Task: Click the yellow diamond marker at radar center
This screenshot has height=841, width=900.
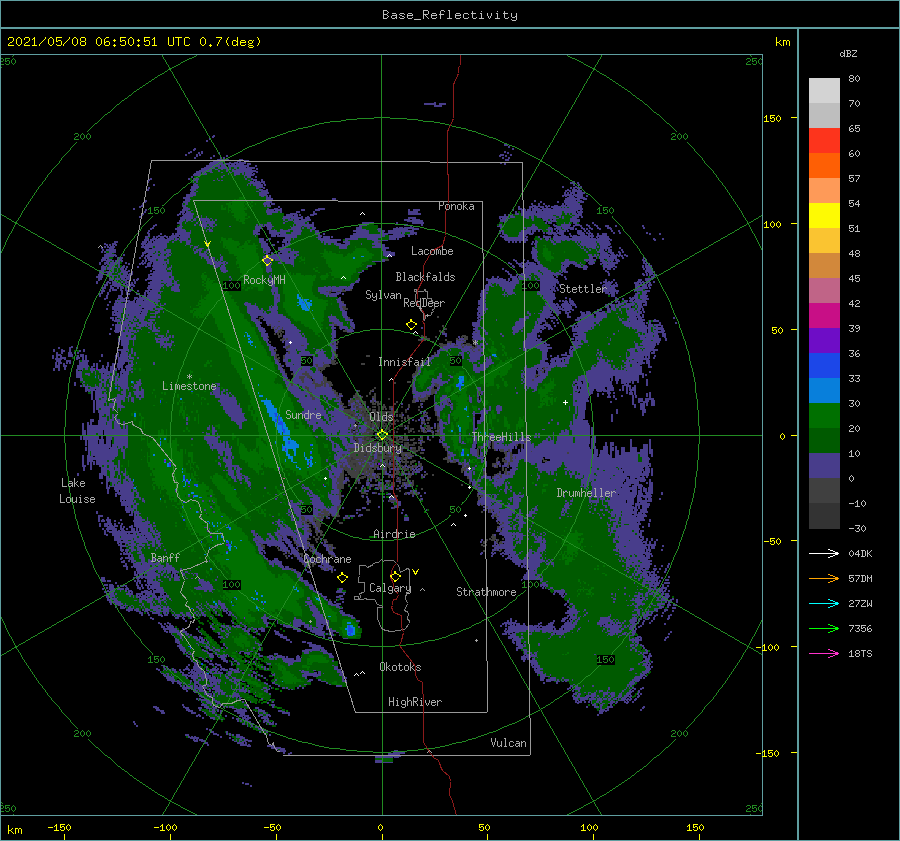Action: click(382, 435)
